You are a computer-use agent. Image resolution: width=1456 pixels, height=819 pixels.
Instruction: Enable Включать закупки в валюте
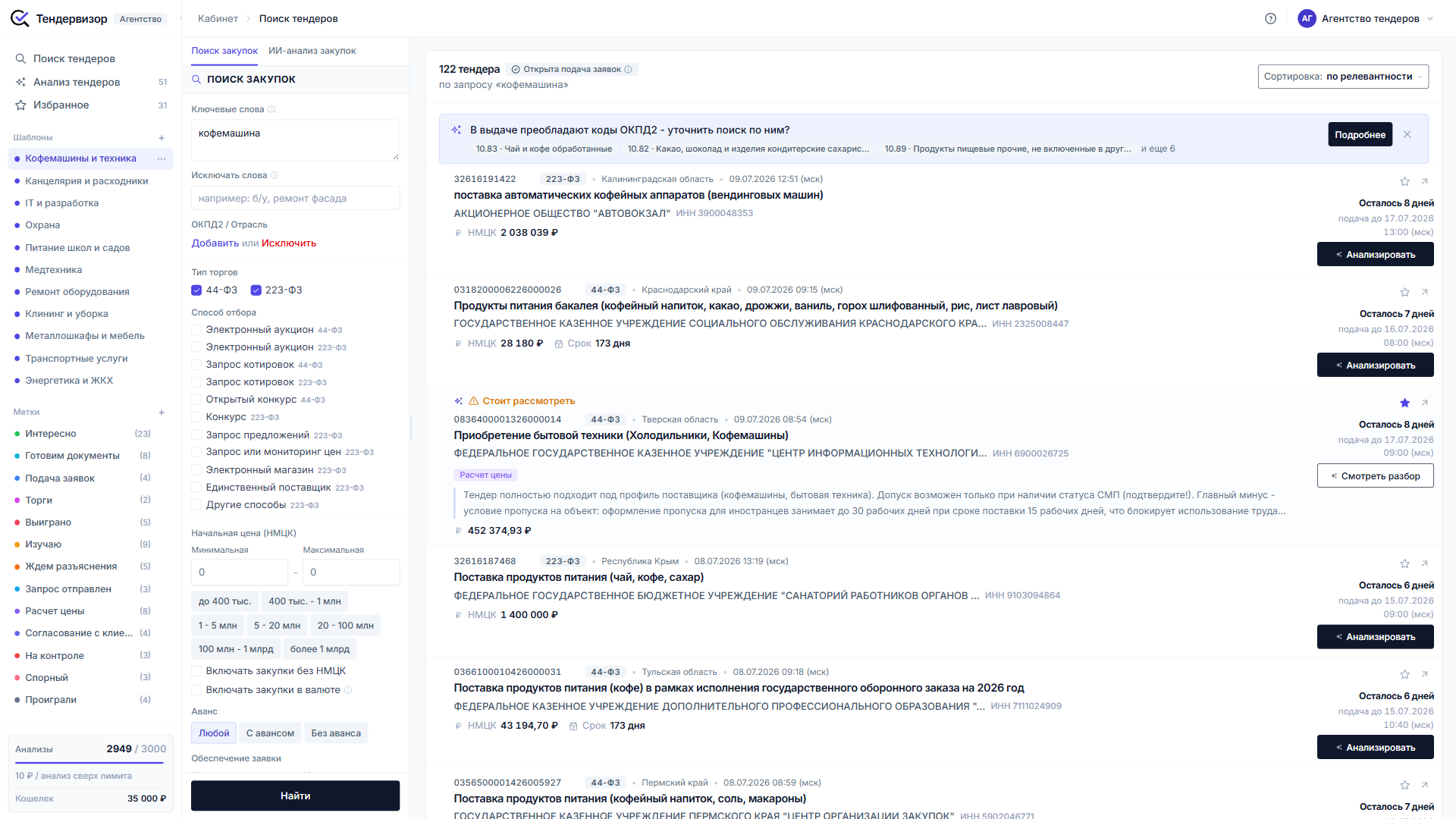[x=196, y=690]
